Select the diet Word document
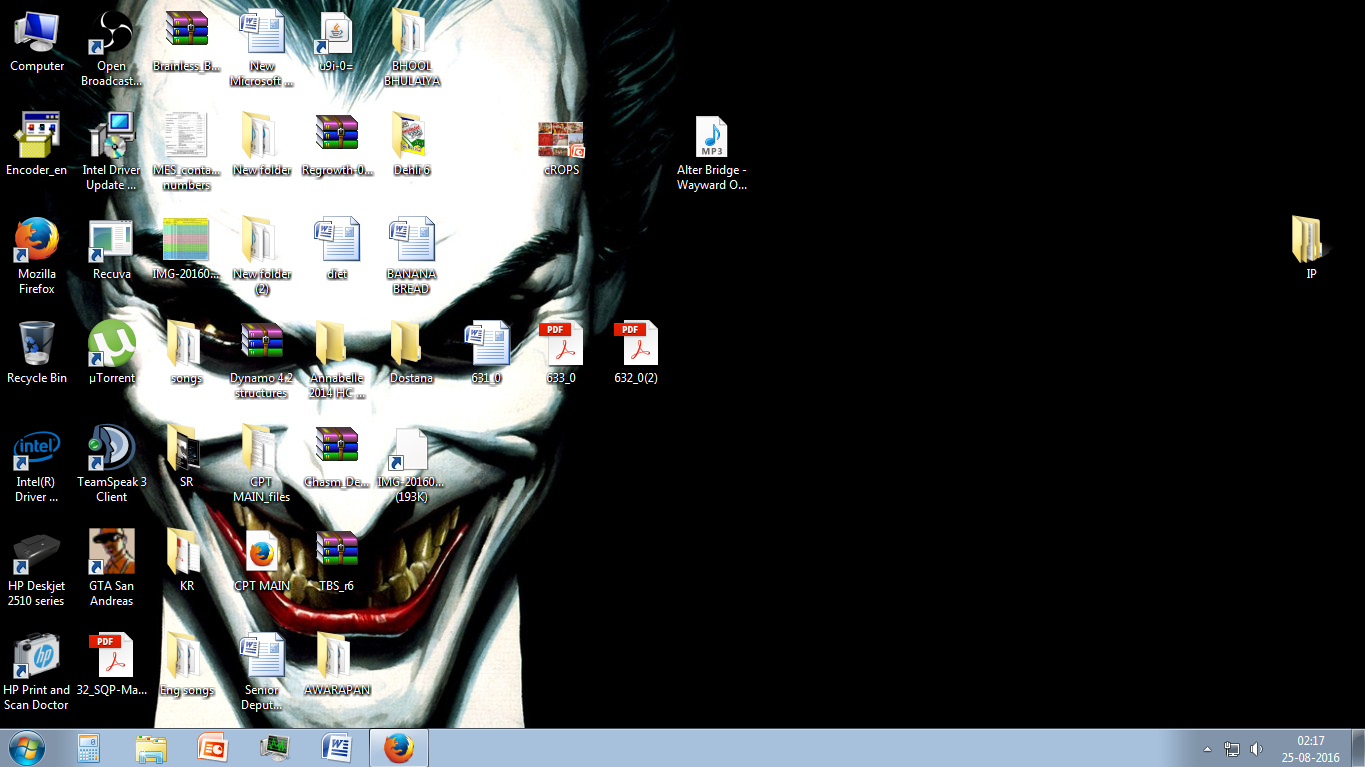Viewport: 1365px width, 767px height. coord(337,249)
